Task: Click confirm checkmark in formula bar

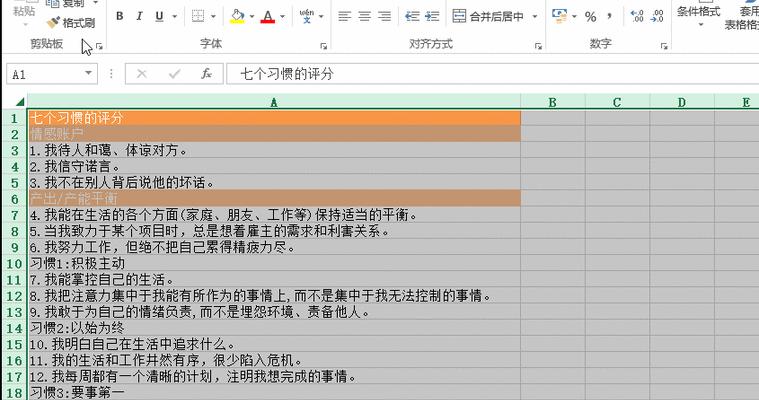Action: 174,74
